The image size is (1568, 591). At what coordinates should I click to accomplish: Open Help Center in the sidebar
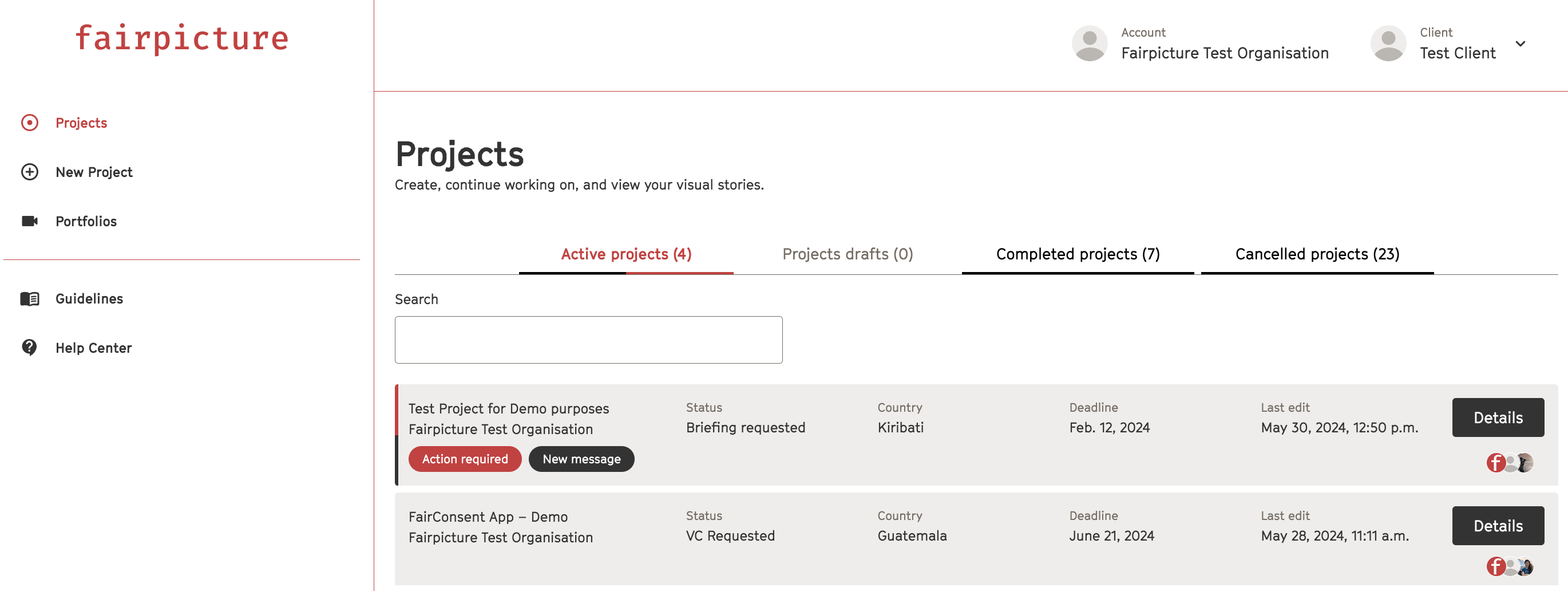tap(93, 348)
